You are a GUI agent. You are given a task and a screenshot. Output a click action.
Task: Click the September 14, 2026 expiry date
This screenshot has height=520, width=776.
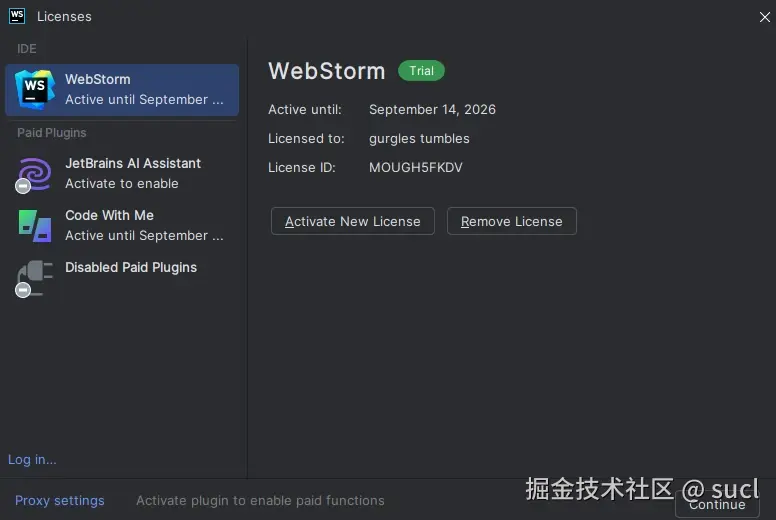tap(432, 109)
